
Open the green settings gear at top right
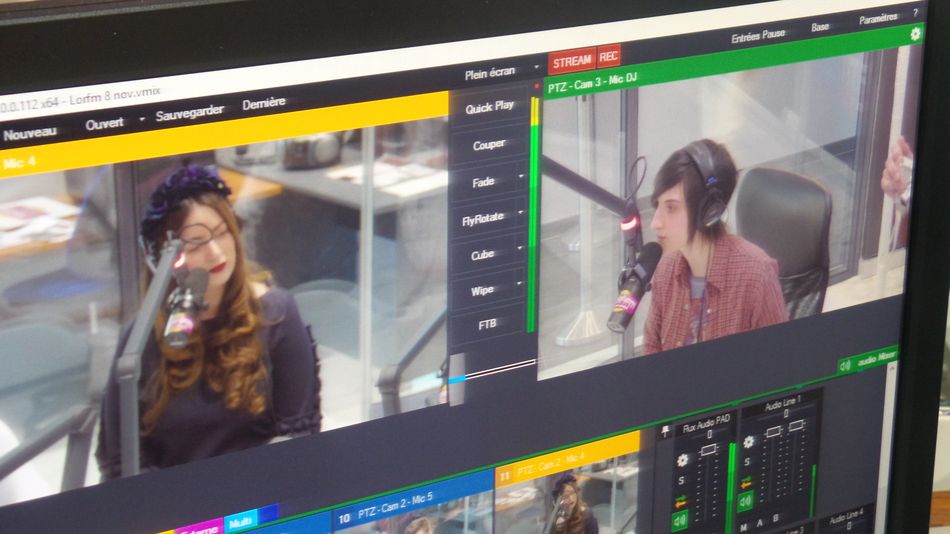coord(915,35)
